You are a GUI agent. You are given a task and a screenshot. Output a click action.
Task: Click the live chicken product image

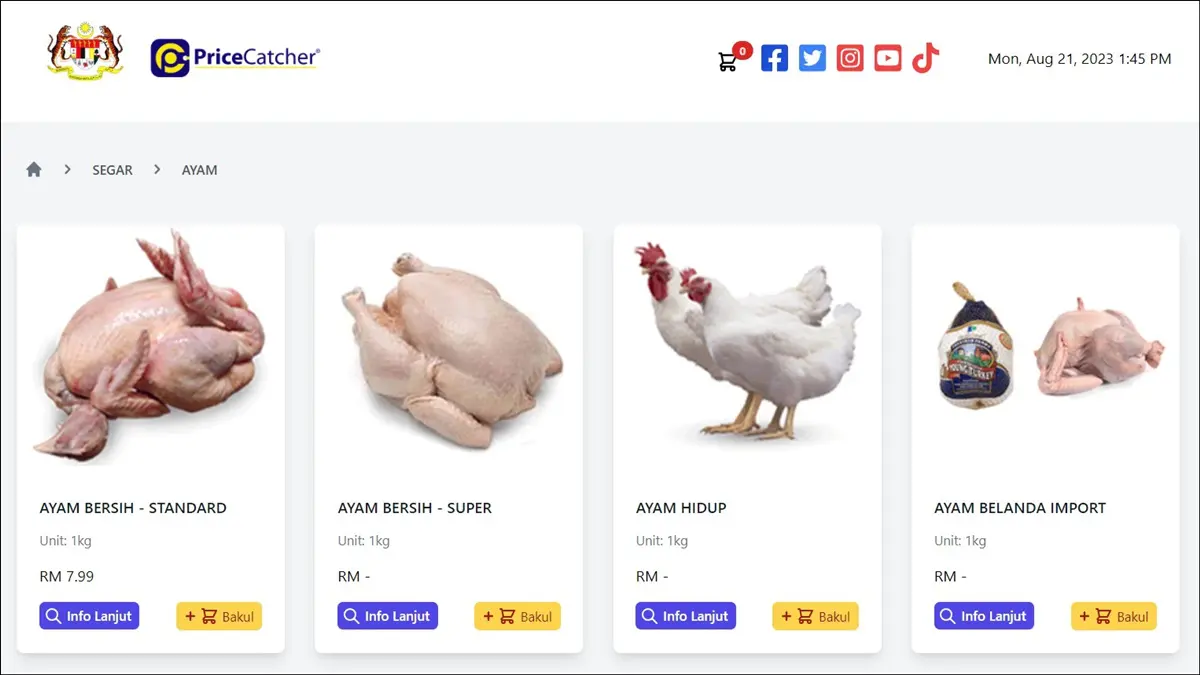click(747, 340)
